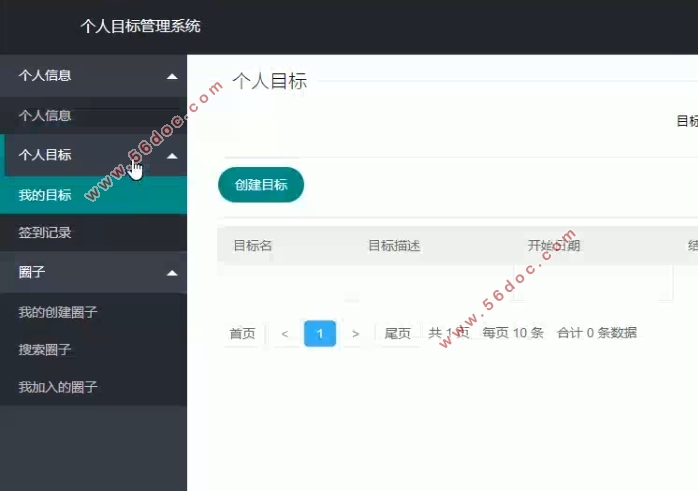Click the 圈子 menu header
Image resolution: width=698 pixels, height=491 pixels.
point(93,272)
